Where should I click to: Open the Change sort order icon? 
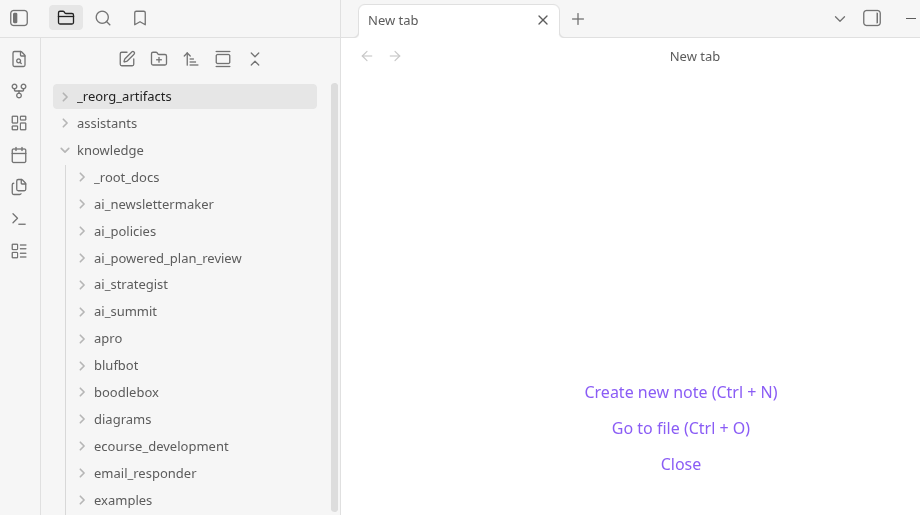(191, 59)
